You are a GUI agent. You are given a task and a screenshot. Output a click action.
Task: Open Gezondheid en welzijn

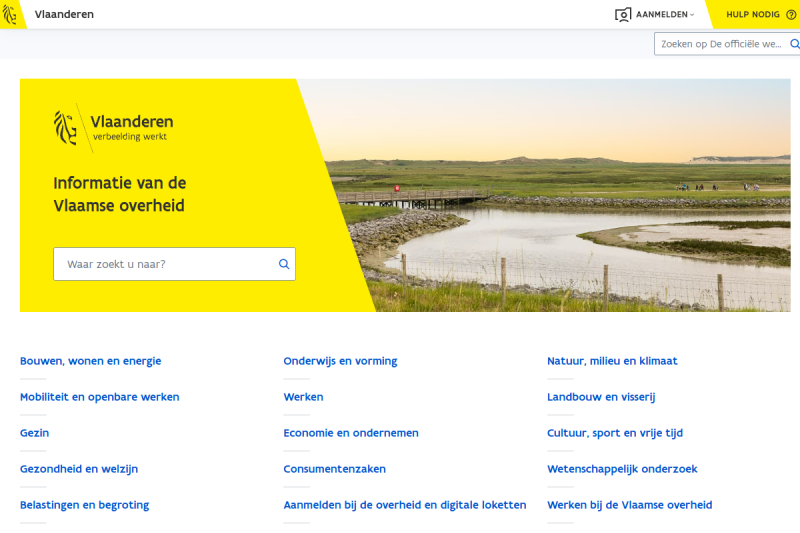(79, 469)
